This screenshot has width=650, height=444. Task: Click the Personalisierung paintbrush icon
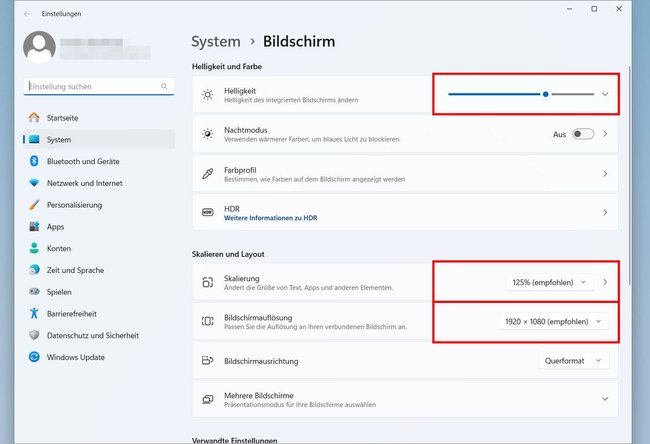click(34, 205)
